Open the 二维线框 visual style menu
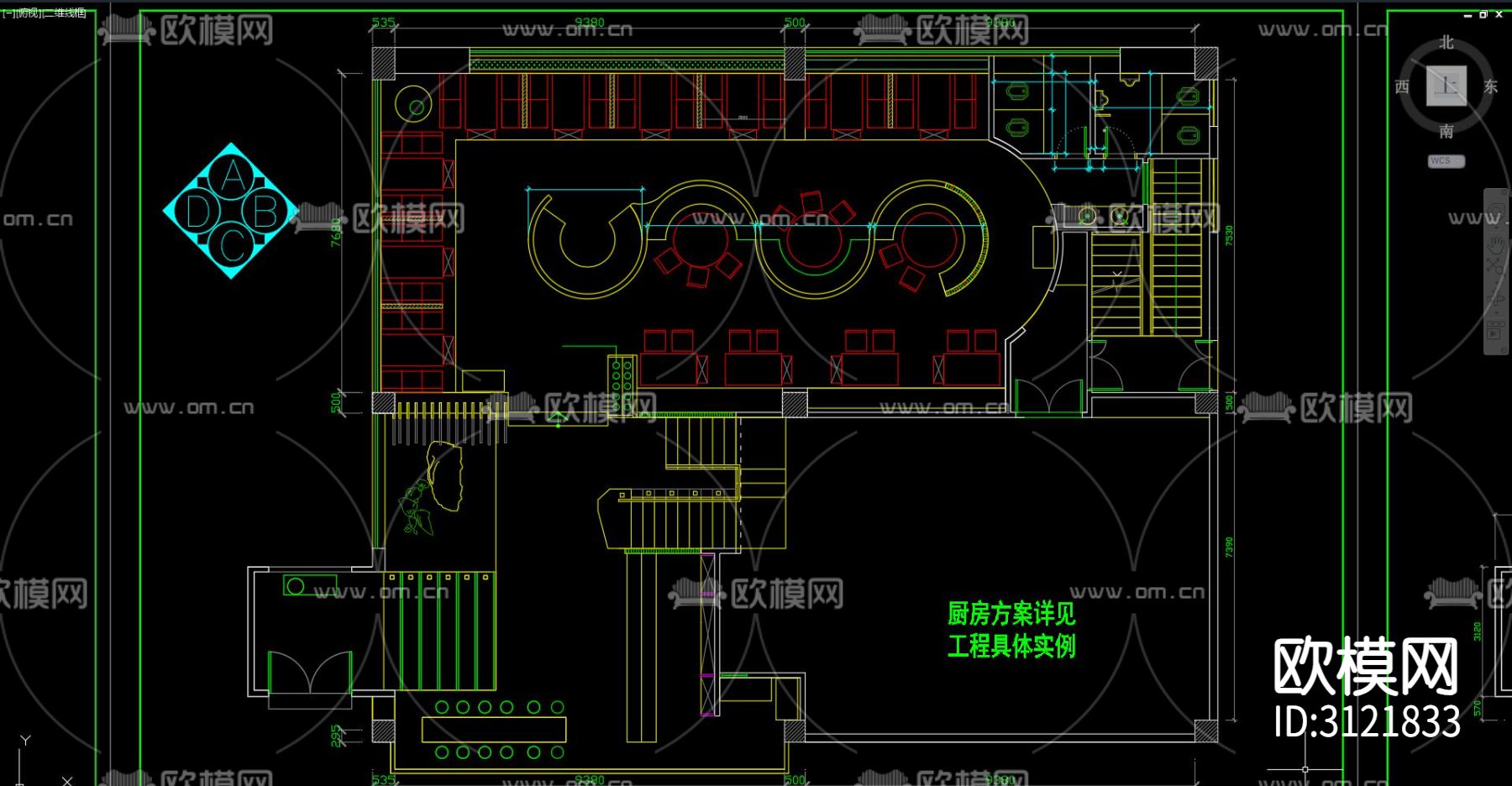The image size is (1512, 786). 65,13
